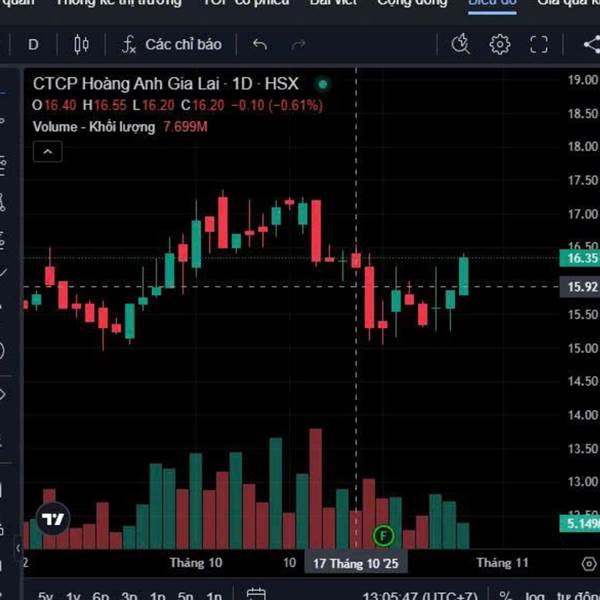Toggle log scale

535,596
